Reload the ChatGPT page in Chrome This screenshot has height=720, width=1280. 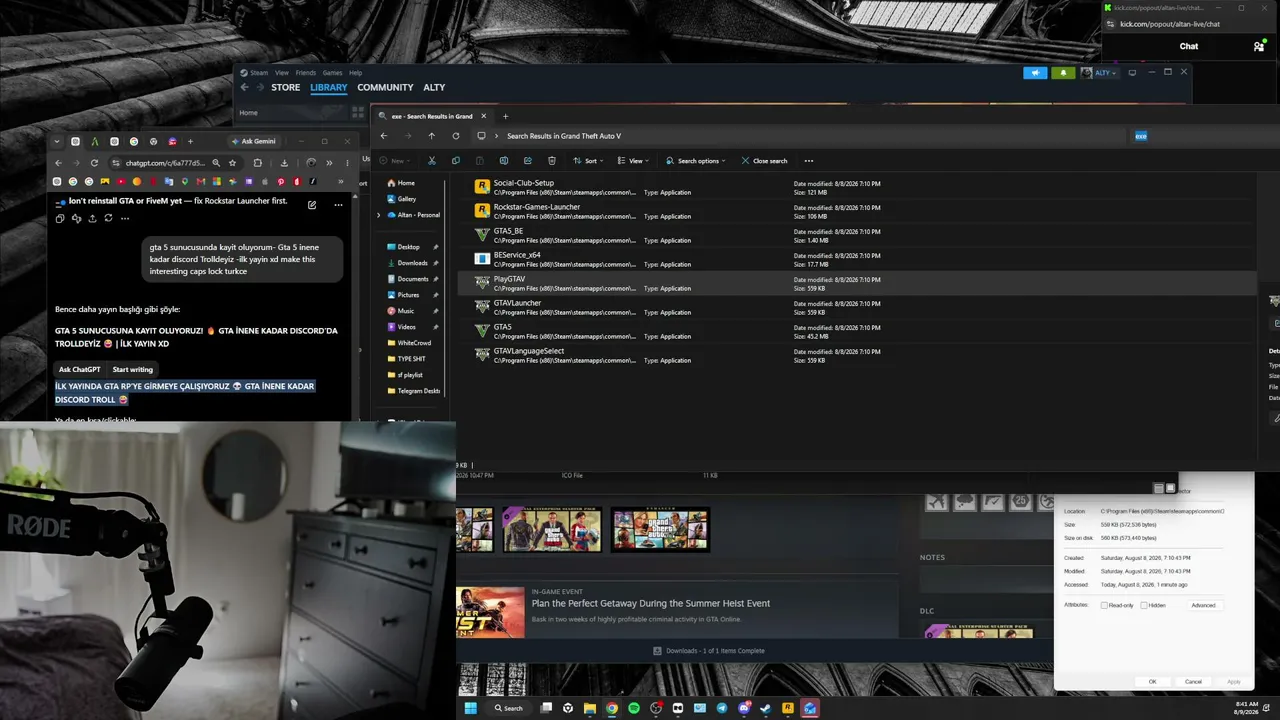point(95,163)
